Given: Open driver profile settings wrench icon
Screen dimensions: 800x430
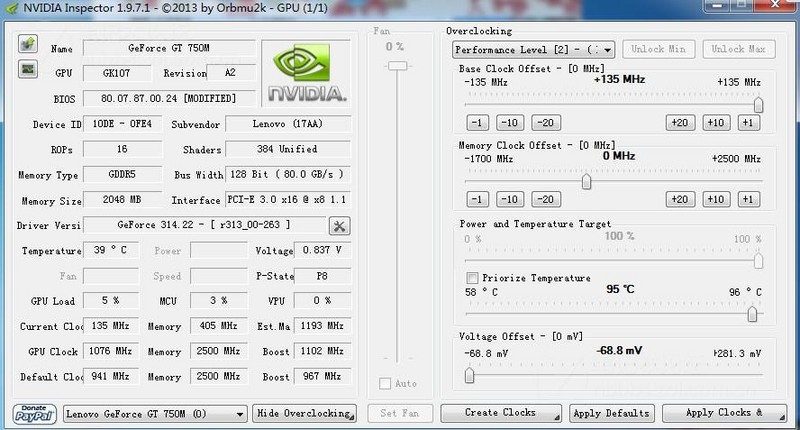Looking at the screenshot, I should click(x=339, y=226).
